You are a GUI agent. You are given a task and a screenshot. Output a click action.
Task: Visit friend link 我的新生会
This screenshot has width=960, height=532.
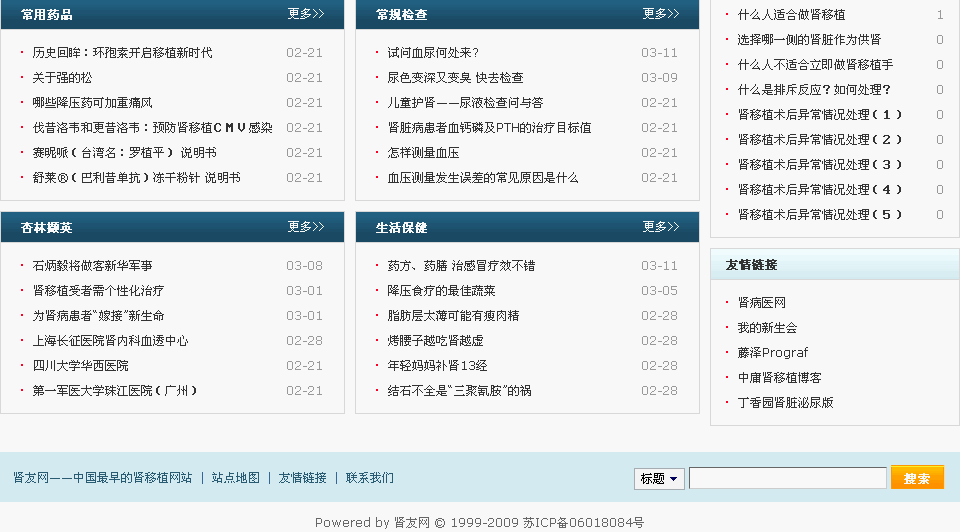pos(767,328)
